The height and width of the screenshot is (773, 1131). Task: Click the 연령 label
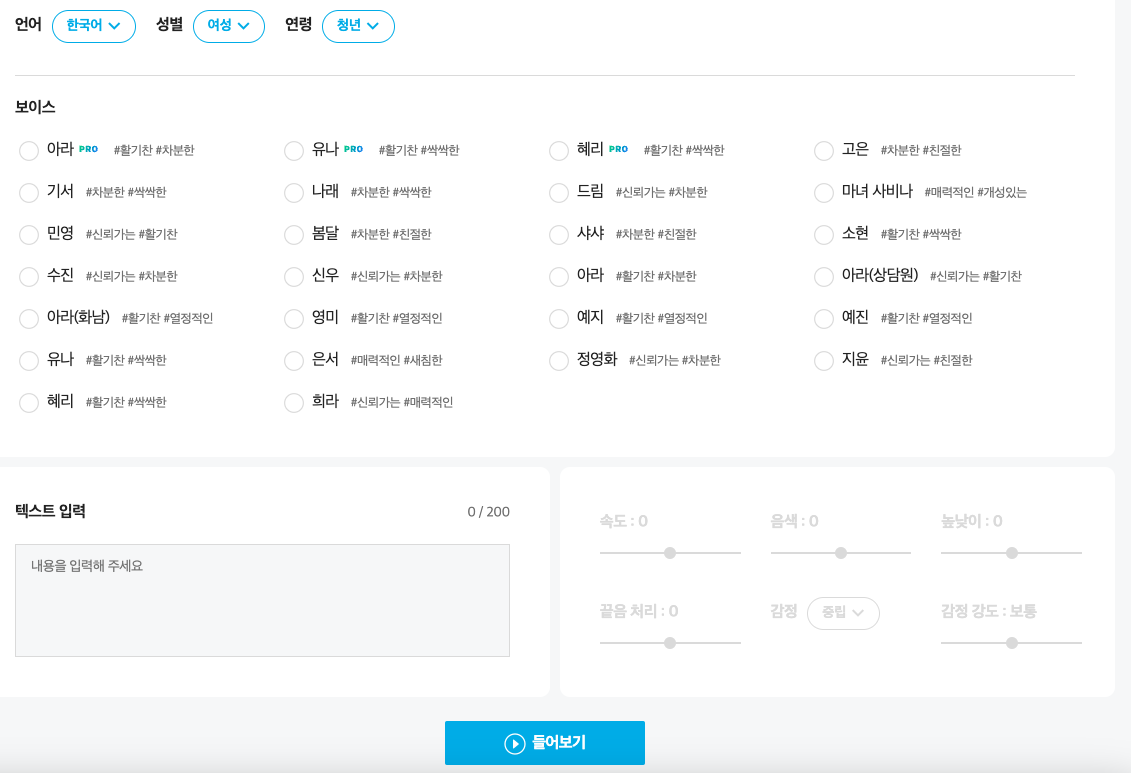pos(299,25)
